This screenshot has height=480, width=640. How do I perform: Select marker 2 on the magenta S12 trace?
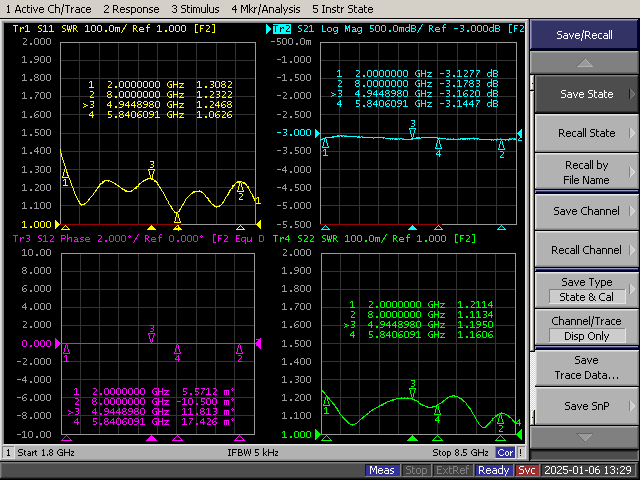[x=239, y=350]
